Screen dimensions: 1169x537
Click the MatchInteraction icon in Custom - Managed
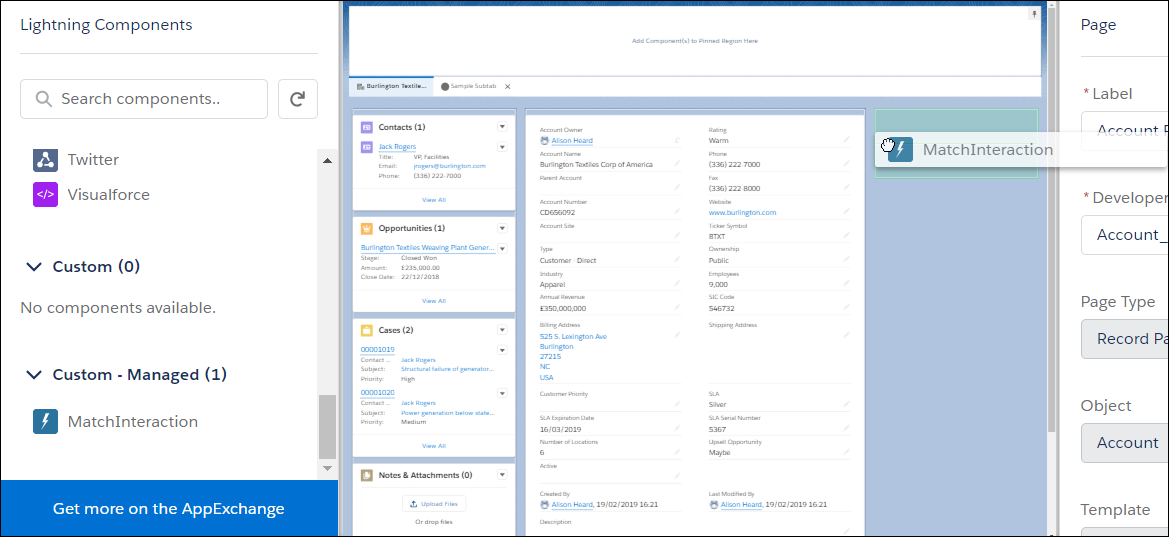(x=45, y=421)
